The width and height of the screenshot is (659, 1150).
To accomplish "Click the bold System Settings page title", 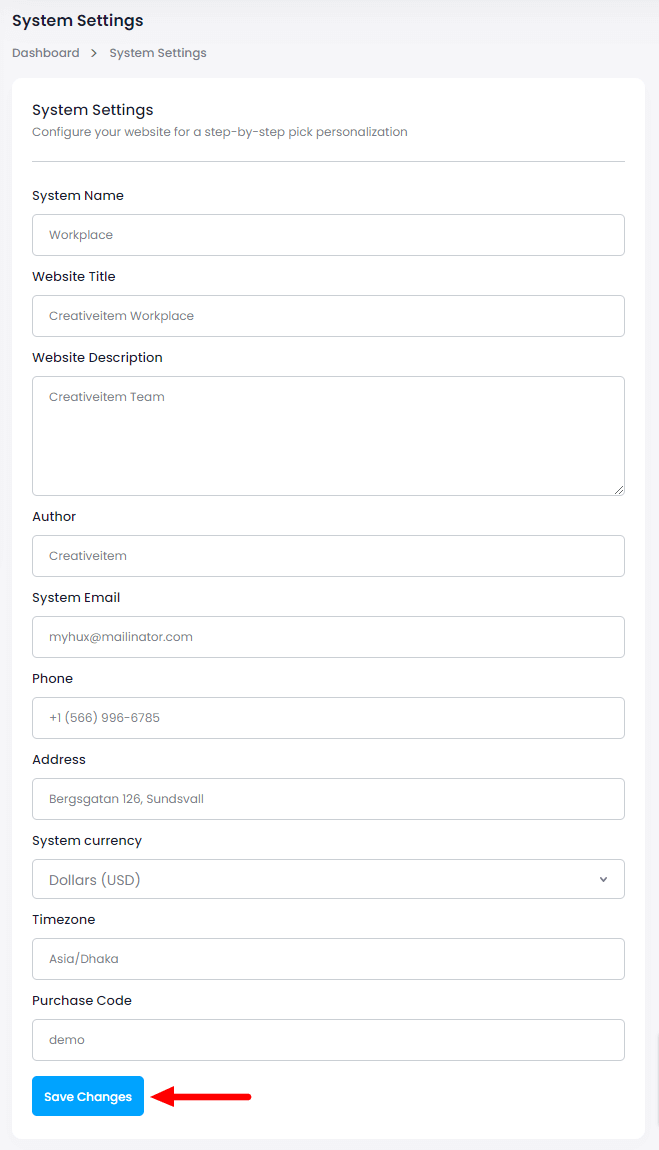I will pyautogui.click(x=78, y=20).
